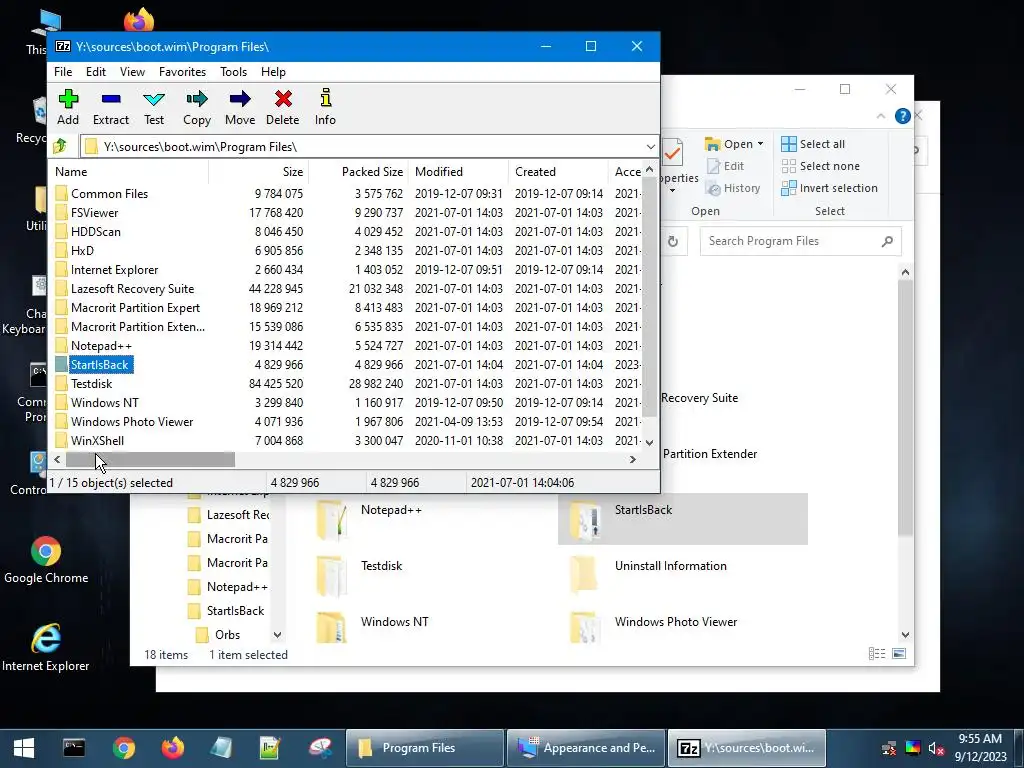Open the Internet Explorer desktop shortcut
Viewport: 1024px width, 768px height.
46,647
